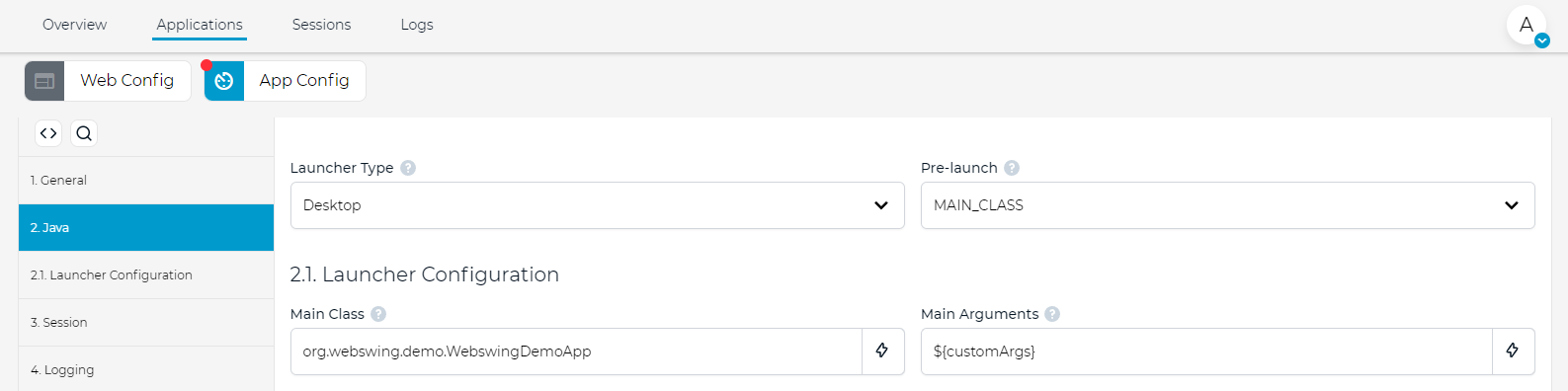The height and width of the screenshot is (391, 1568).
Task: Open the Logs tab
Action: (x=417, y=25)
